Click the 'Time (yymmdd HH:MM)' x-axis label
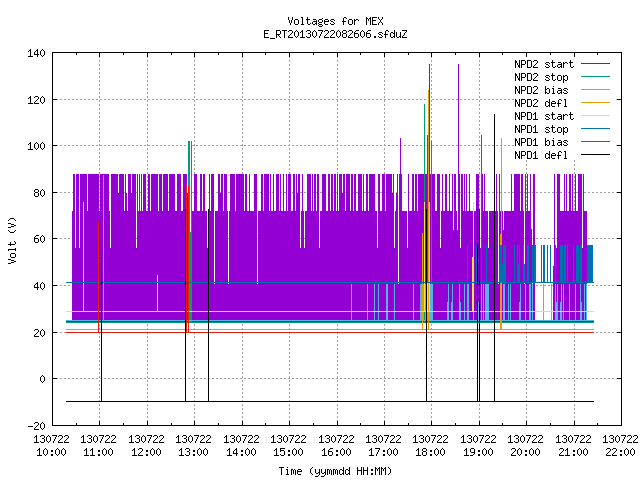 [x=335, y=471]
